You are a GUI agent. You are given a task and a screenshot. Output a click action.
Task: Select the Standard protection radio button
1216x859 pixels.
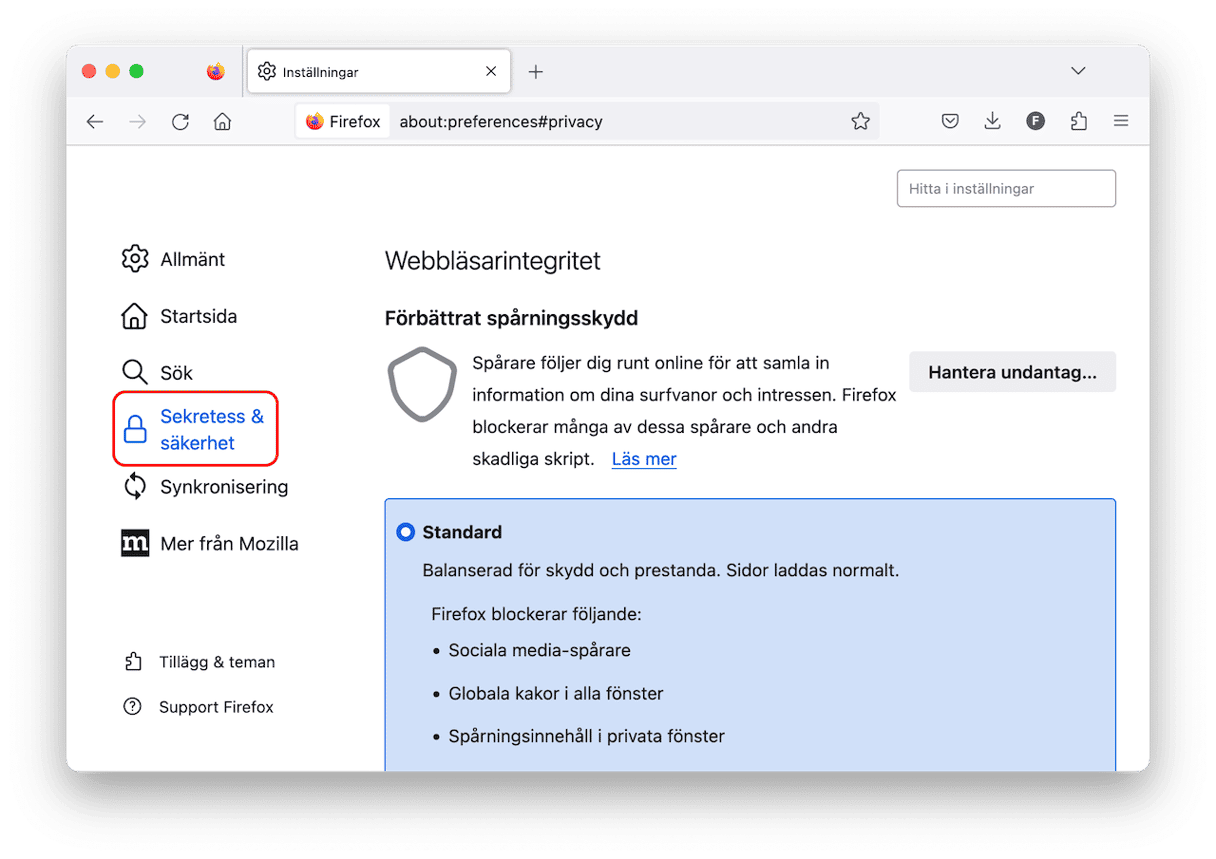pos(405,532)
